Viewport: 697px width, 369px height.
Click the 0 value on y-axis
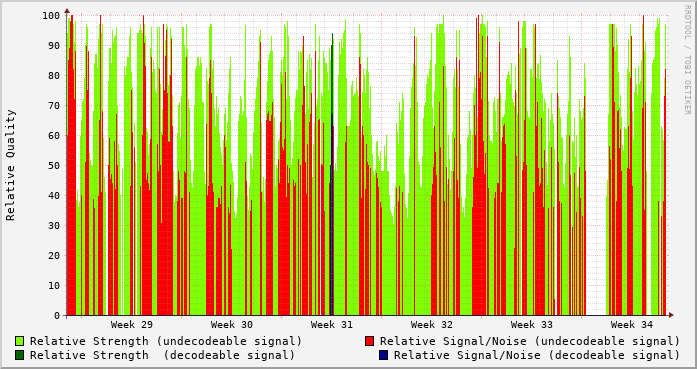[57, 316]
